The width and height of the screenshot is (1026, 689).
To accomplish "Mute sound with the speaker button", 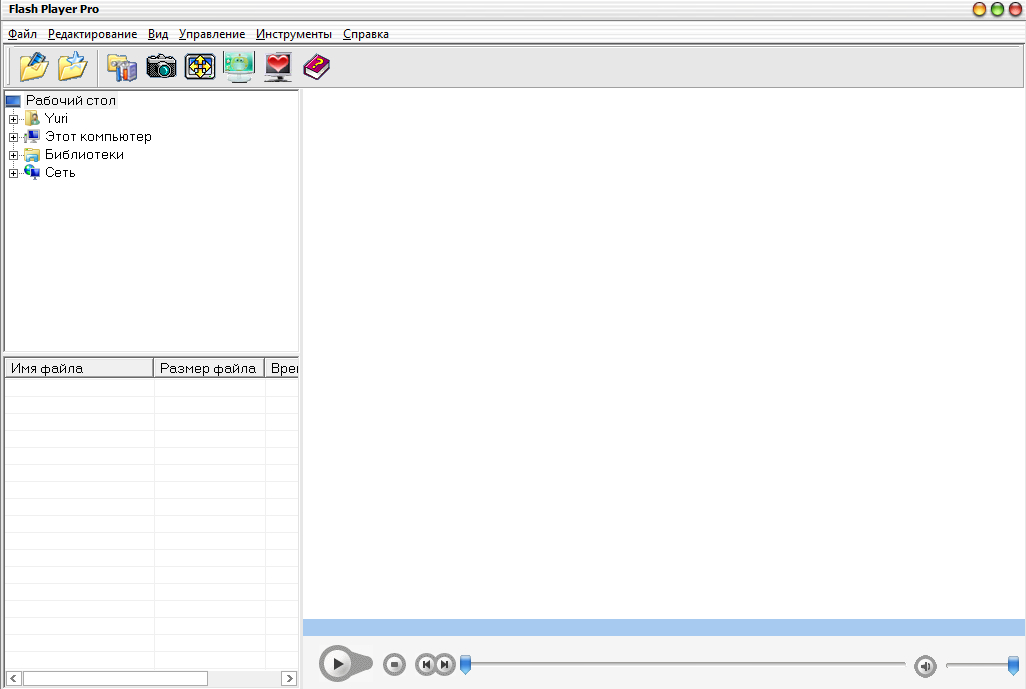I will pyautogui.click(x=925, y=666).
